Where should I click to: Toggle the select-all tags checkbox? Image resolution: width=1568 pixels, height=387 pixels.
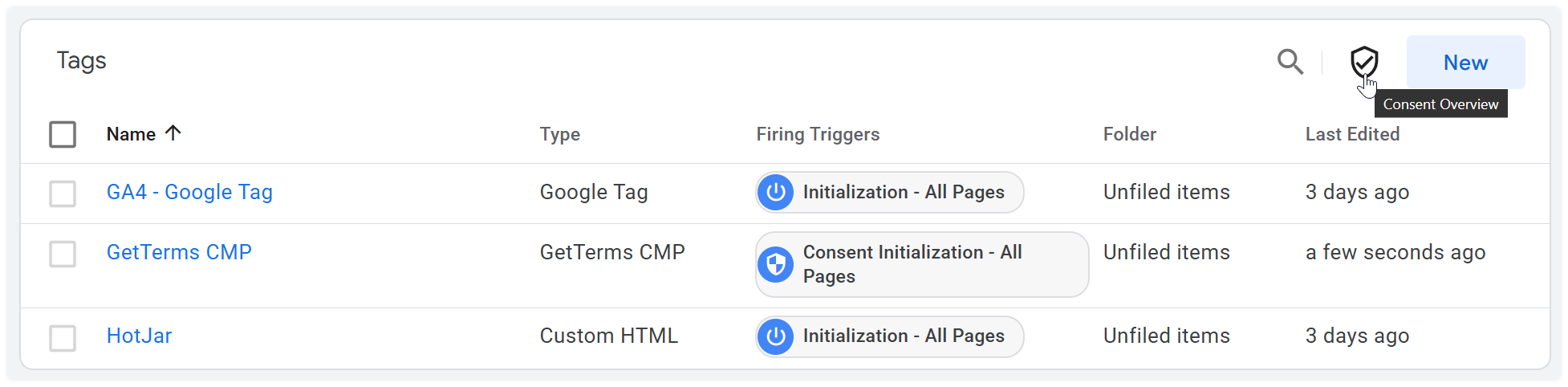pos(63,134)
